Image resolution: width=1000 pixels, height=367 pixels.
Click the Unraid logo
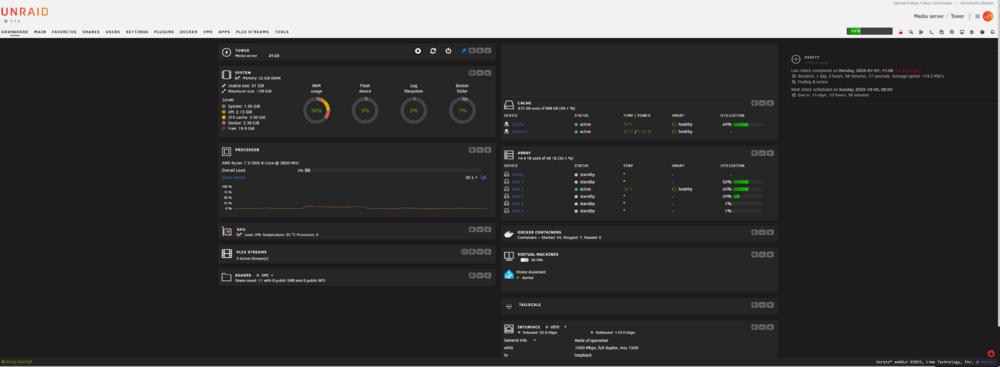[24, 12]
